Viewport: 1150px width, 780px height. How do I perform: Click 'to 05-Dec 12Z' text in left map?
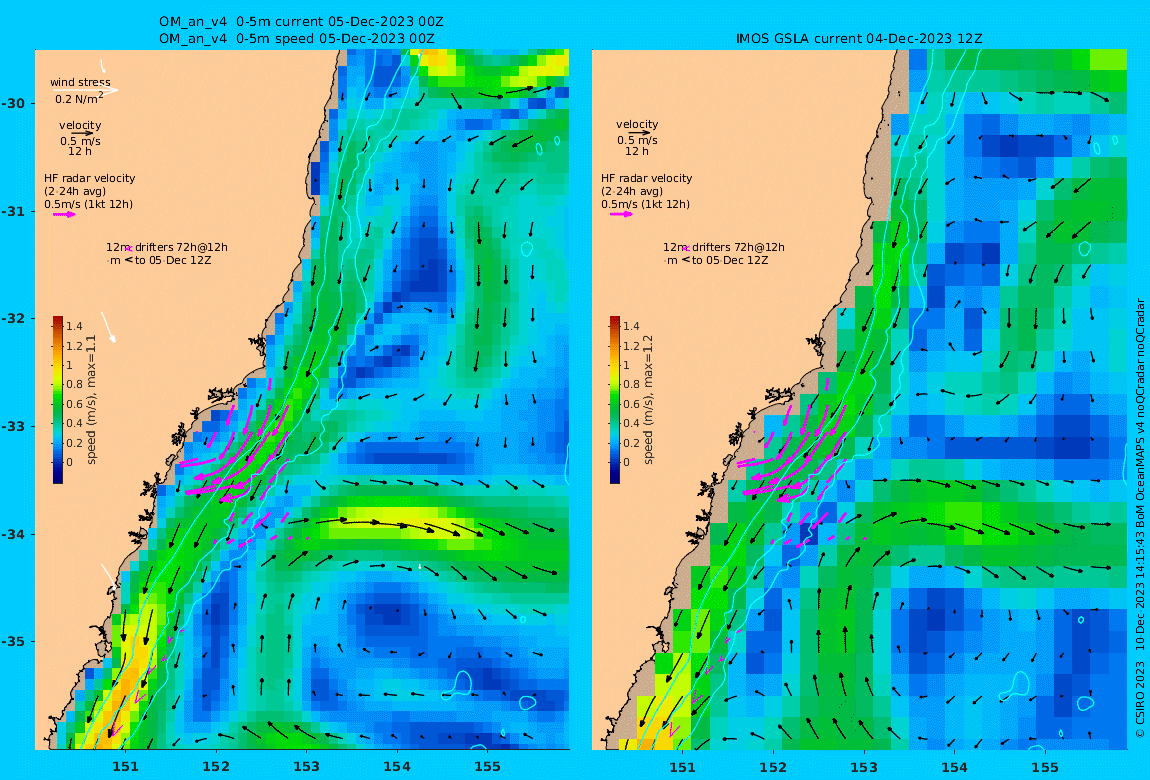pyautogui.click(x=173, y=260)
